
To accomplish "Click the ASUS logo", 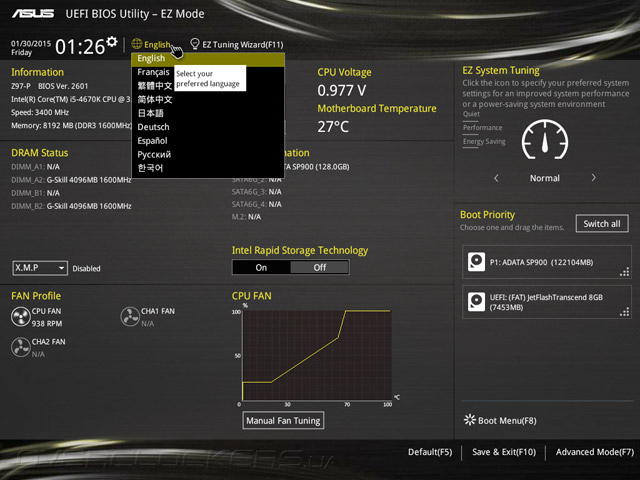I will point(33,14).
